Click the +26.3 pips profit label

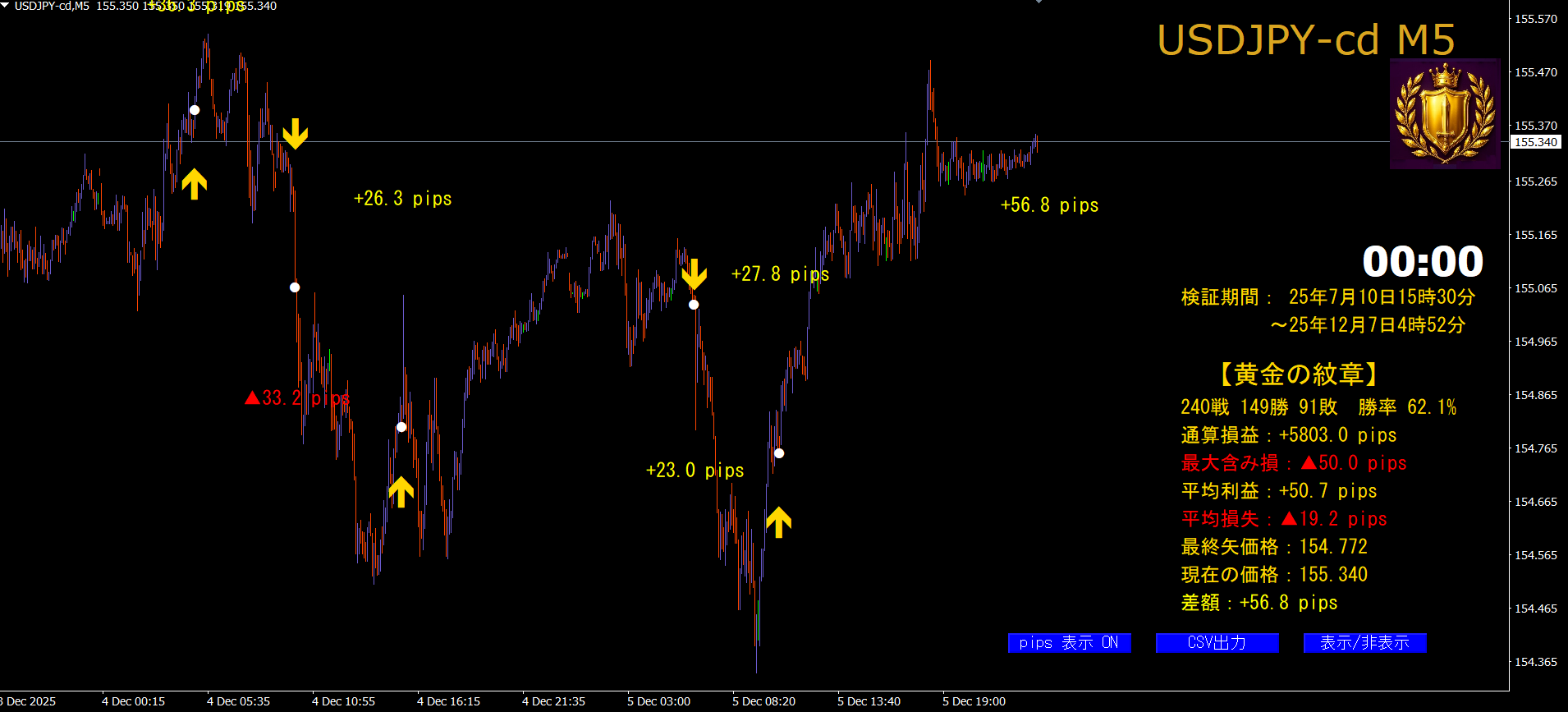(403, 199)
